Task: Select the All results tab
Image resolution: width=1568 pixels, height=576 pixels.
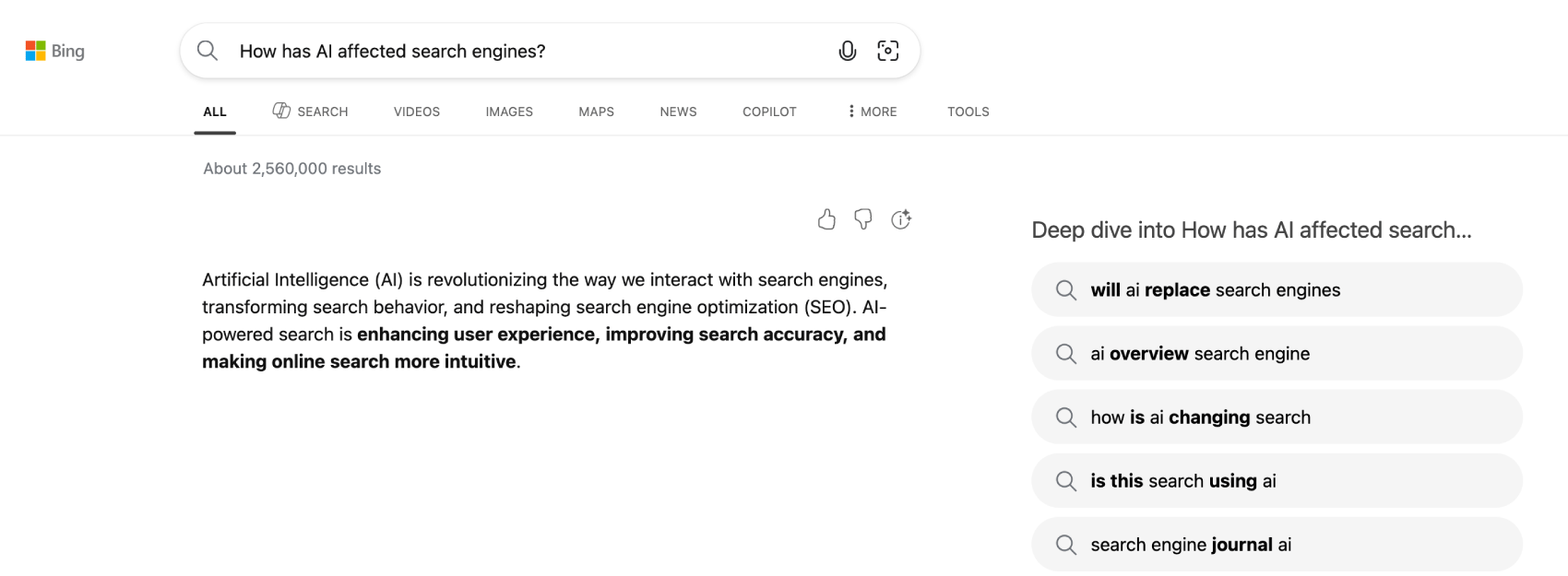Action: (x=215, y=112)
